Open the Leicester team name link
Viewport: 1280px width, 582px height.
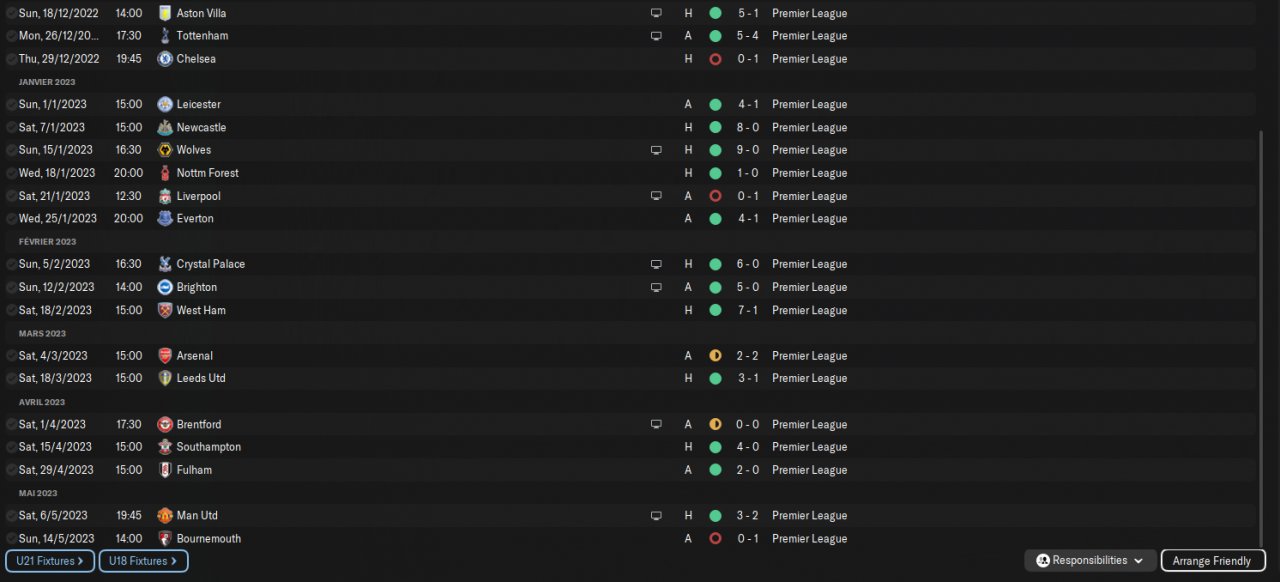pyautogui.click(x=198, y=105)
